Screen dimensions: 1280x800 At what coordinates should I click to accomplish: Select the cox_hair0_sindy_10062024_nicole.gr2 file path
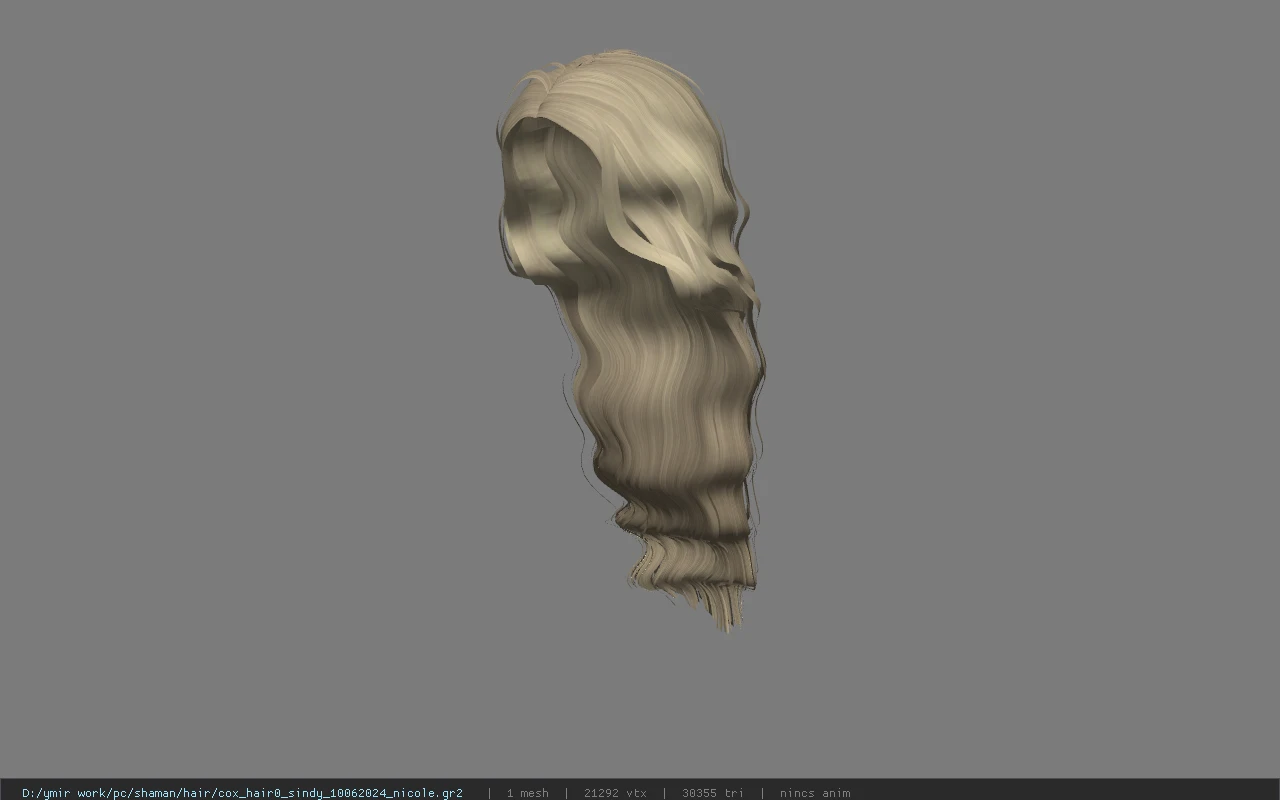pos(242,792)
